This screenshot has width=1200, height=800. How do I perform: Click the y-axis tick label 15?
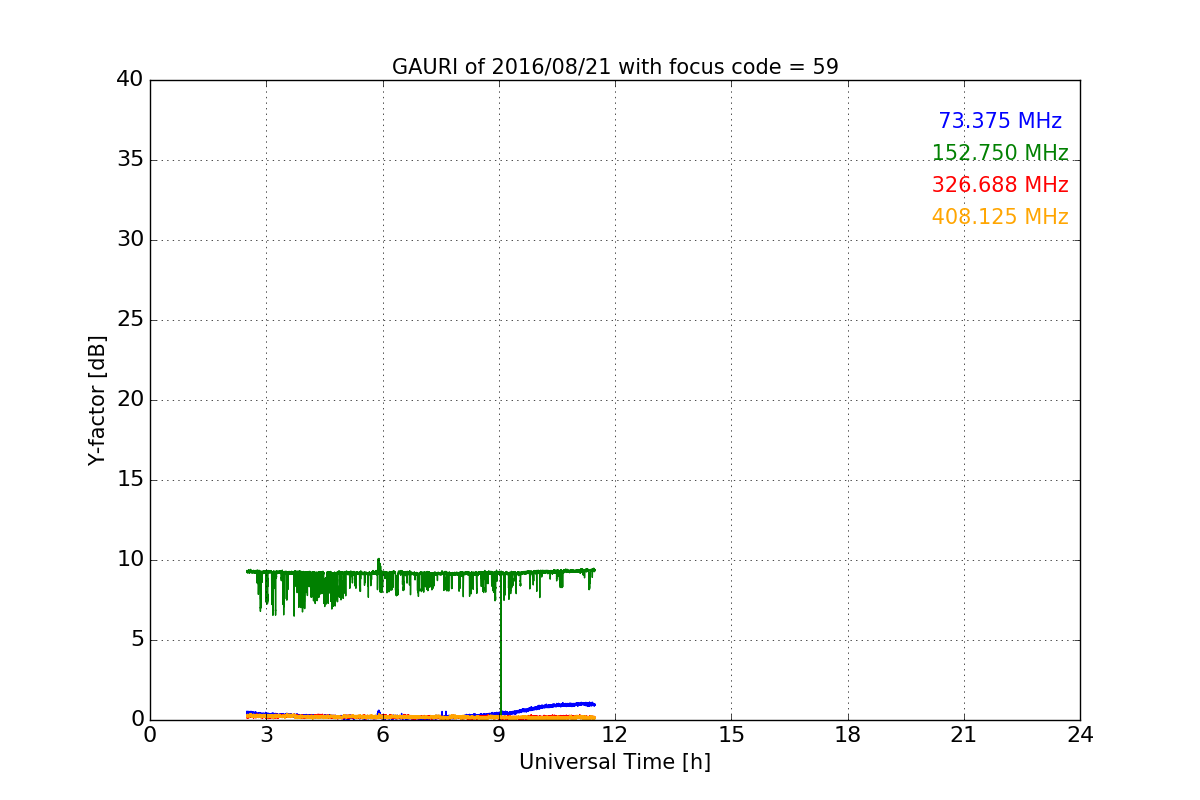pyautogui.click(x=130, y=480)
